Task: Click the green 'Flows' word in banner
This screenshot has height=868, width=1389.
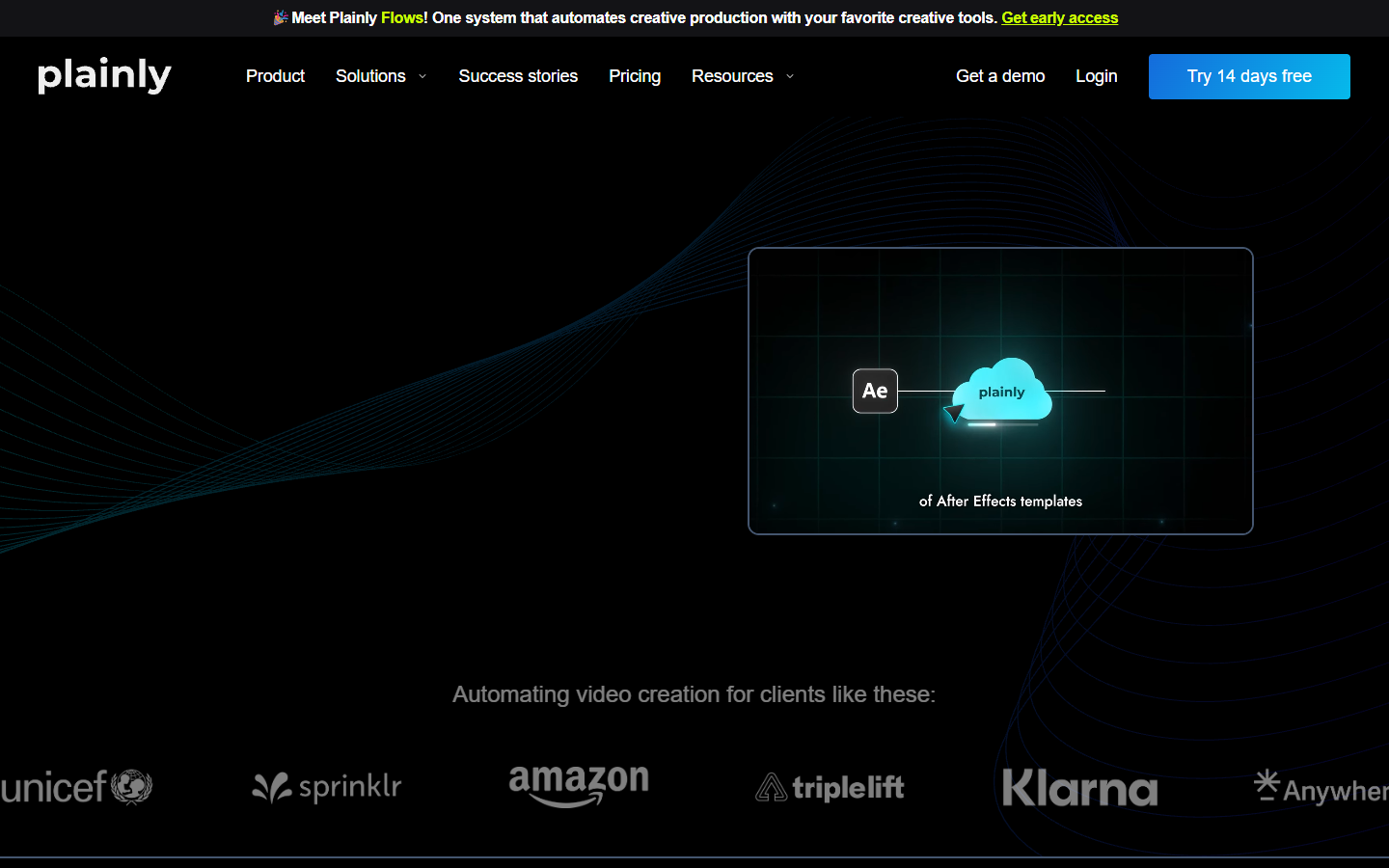Action: 402,17
